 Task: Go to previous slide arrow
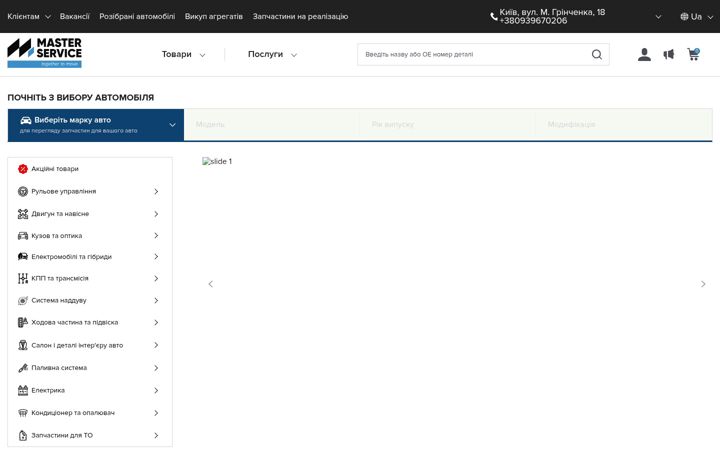[x=211, y=284]
